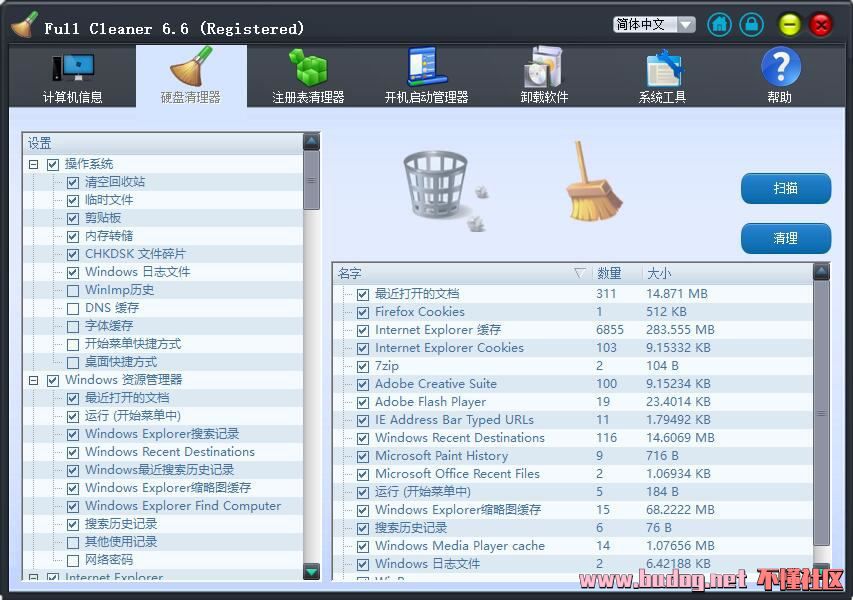Viewport: 853px width, 600px height.
Task: Click the blue lock icon in title bar
Action: pyautogui.click(x=751, y=25)
